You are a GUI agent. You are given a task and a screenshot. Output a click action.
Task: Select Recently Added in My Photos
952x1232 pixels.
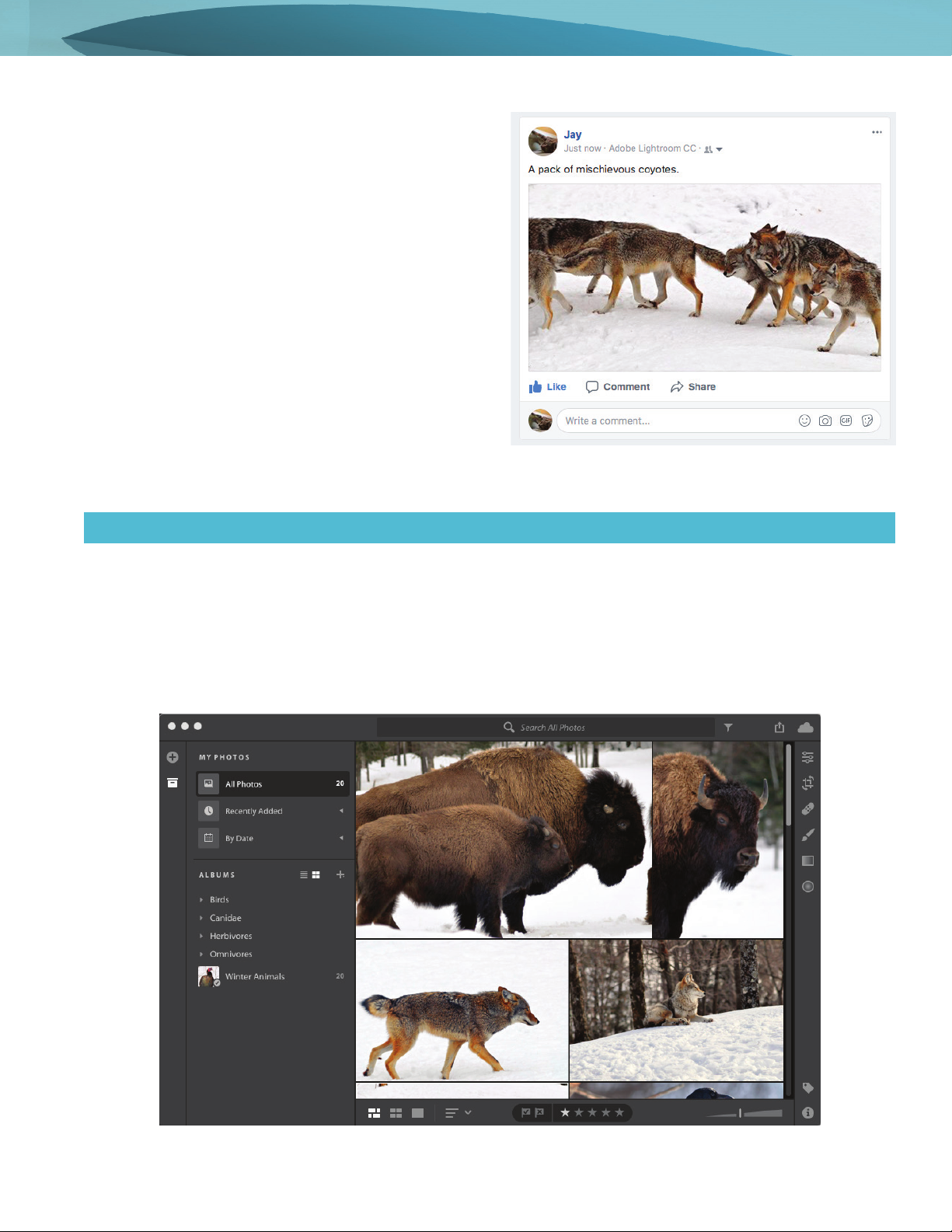pos(272,811)
